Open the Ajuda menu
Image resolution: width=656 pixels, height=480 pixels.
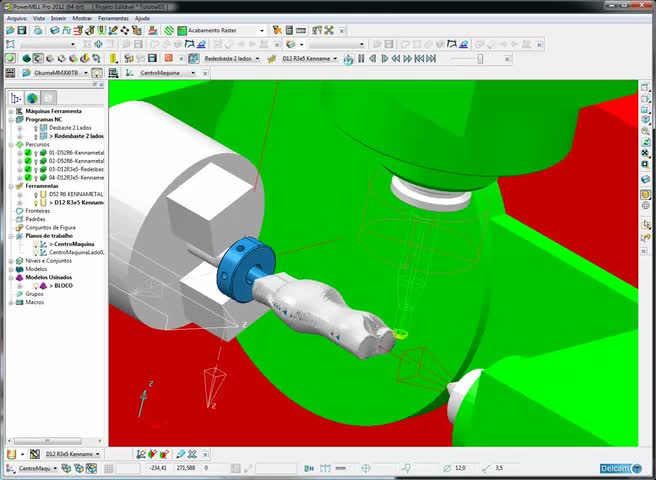(x=142, y=18)
